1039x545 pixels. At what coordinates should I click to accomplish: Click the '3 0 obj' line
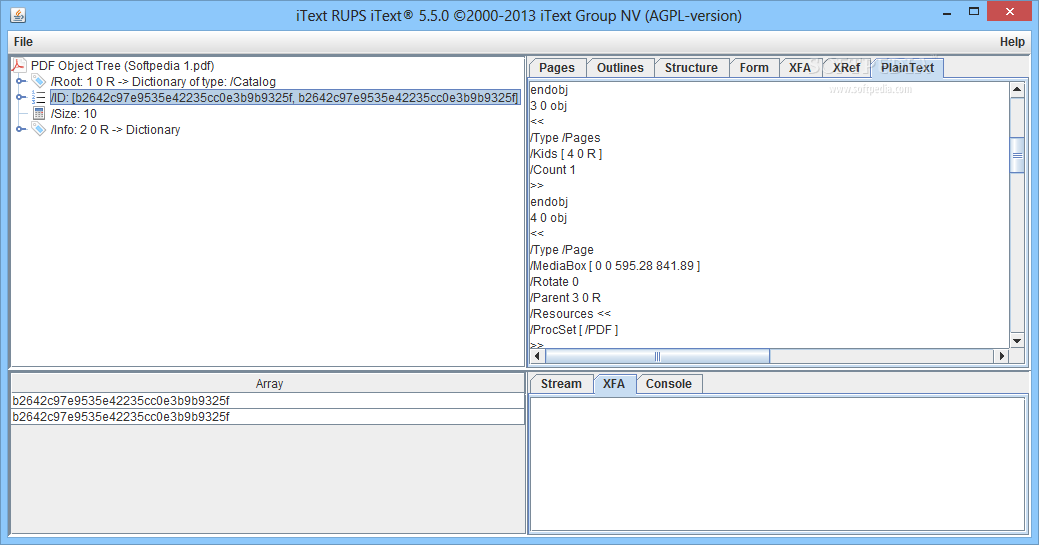(549, 105)
